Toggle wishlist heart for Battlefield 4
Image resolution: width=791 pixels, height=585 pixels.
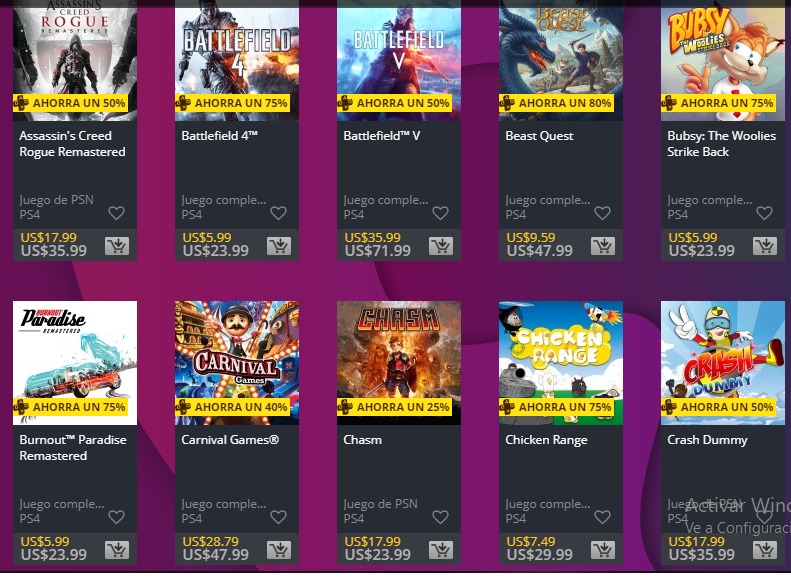pyautogui.click(x=278, y=213)
